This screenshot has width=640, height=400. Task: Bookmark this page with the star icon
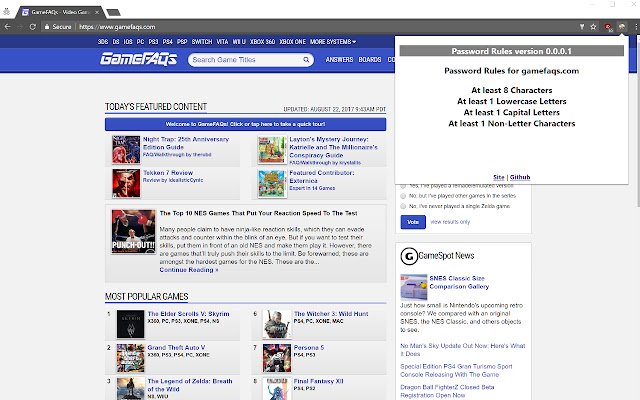(593, 27)
